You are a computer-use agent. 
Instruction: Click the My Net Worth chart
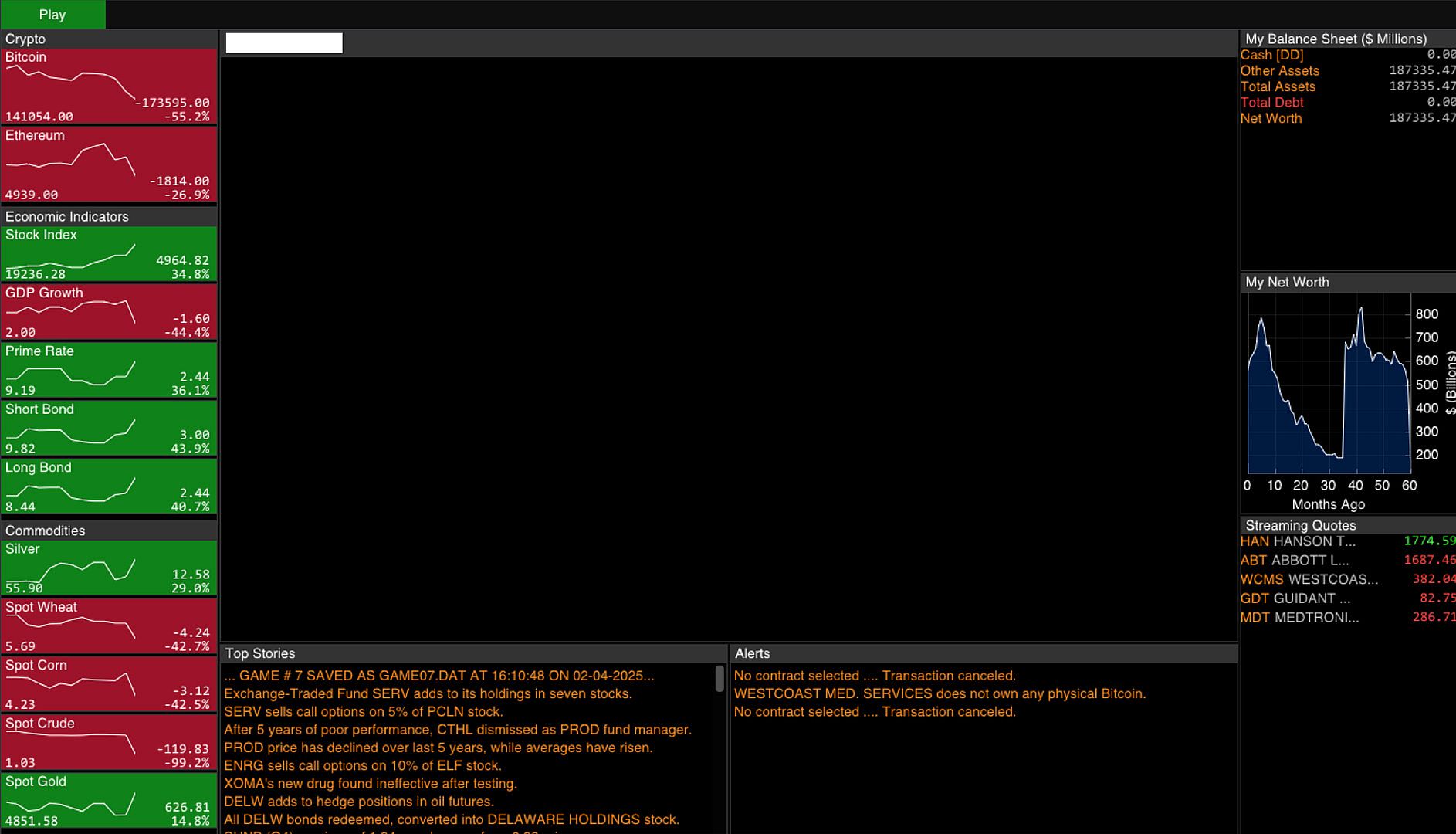point(1329,384)
